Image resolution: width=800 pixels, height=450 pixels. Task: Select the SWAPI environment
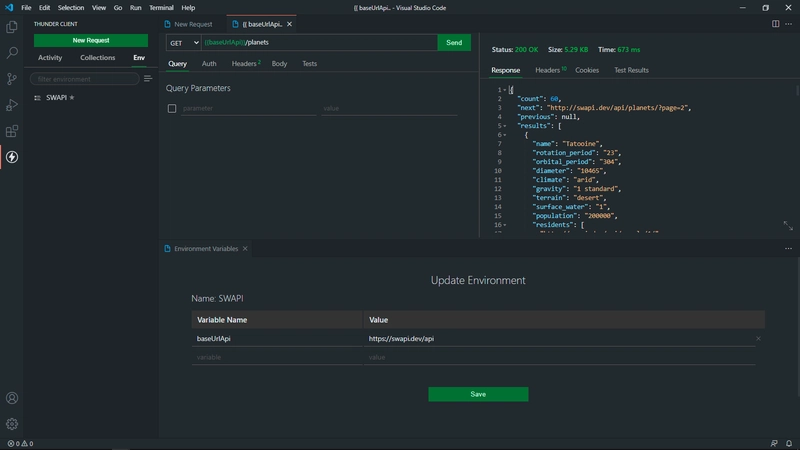[56, 97]
